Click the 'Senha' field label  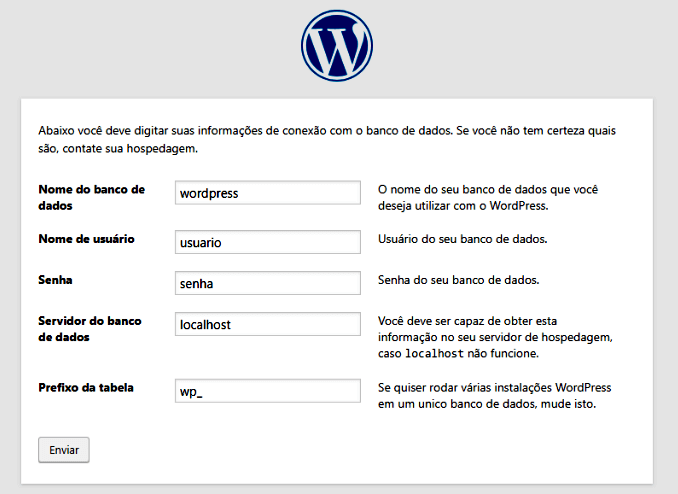[55, 280]
